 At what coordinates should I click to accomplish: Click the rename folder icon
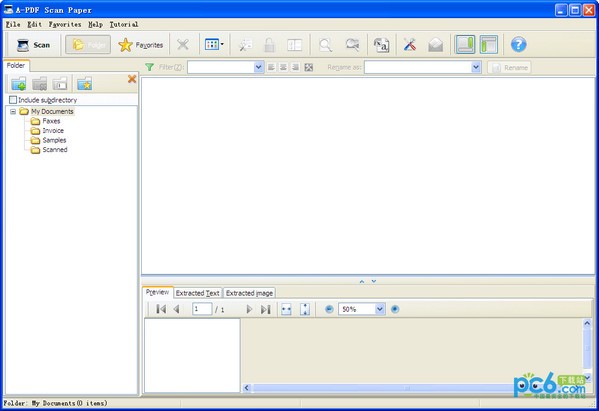[x=60, y=84]
